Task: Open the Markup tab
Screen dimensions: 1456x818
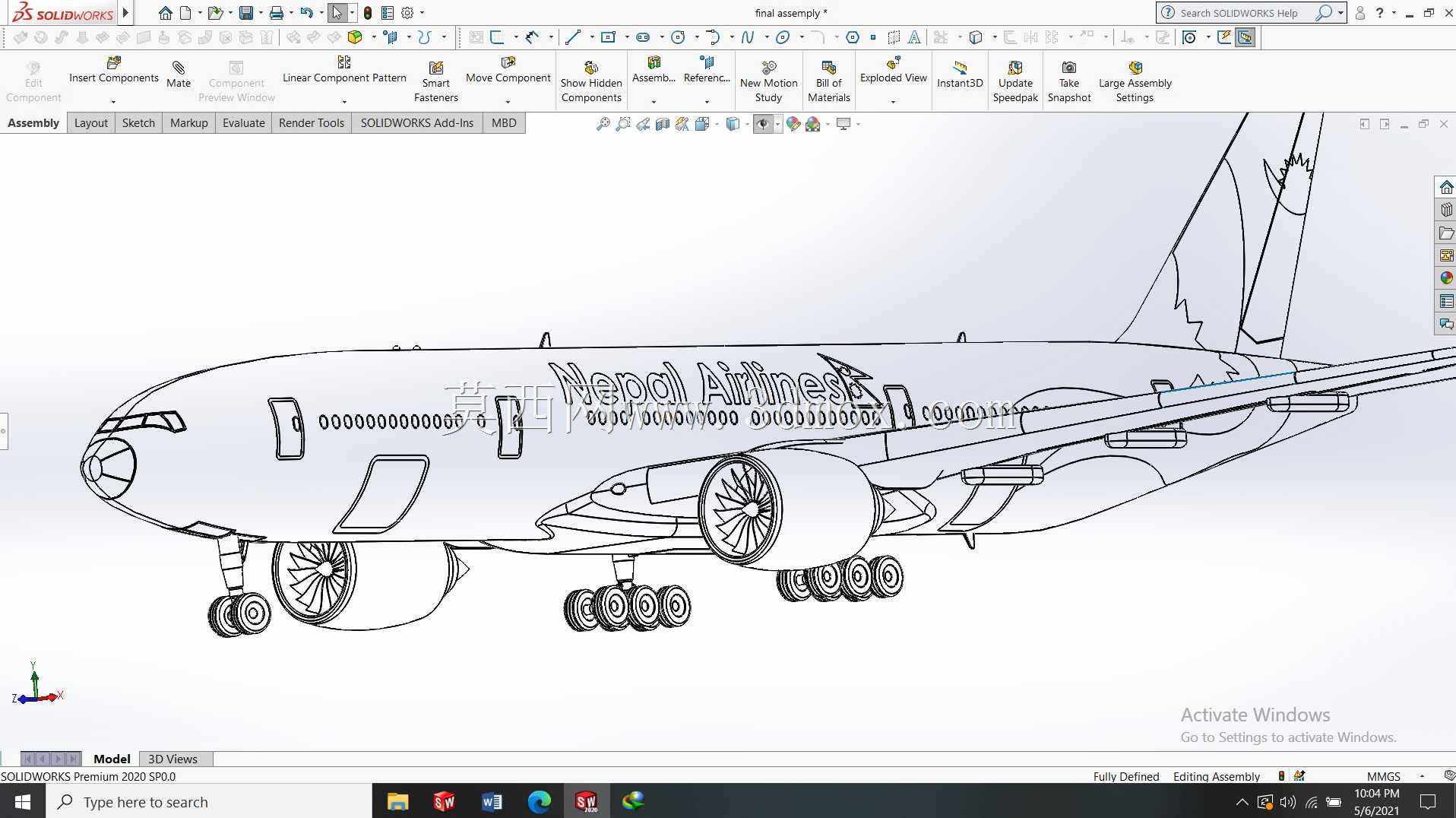Action: tap(189, 123)
